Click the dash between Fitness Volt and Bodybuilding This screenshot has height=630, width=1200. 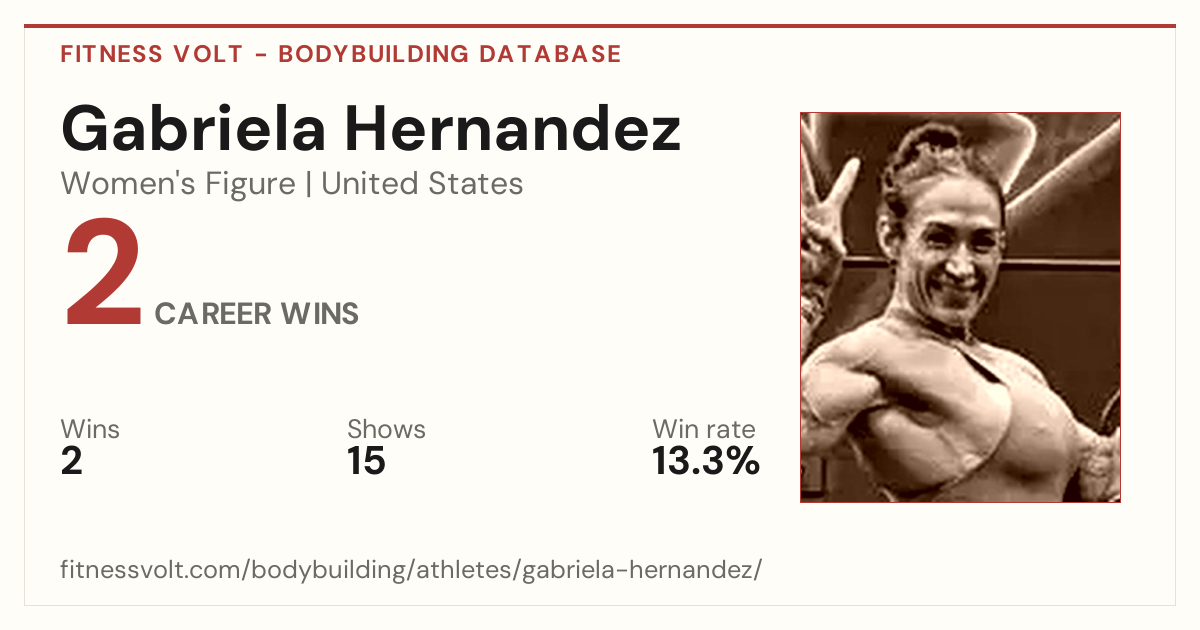click(x=260, y=55)
